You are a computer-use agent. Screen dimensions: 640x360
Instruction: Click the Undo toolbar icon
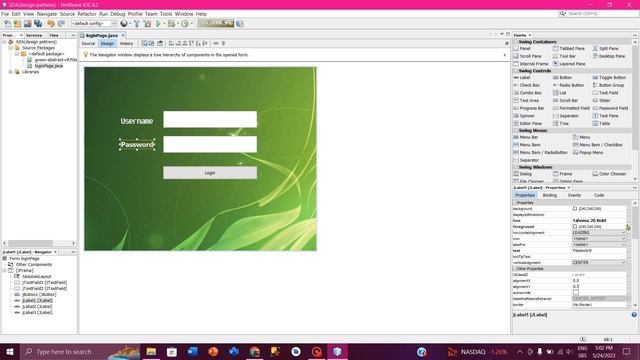51,24
